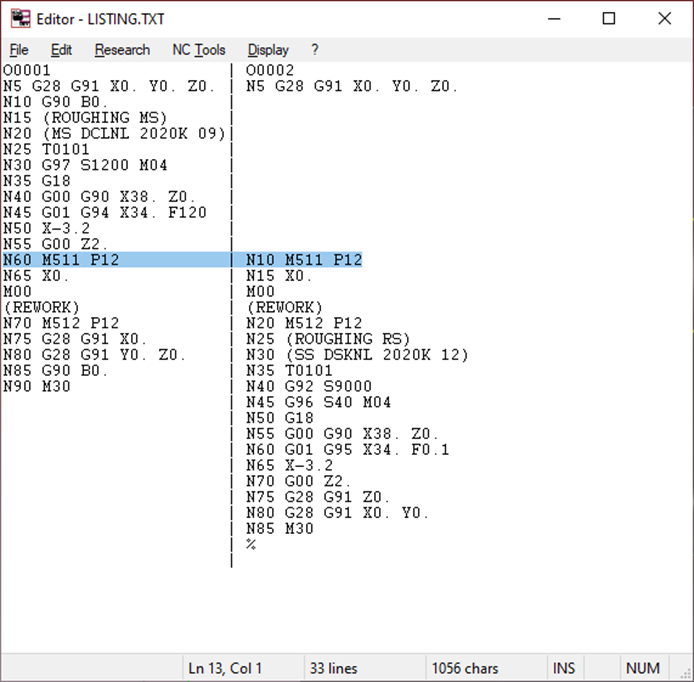
Task: Open the question mark help menu
Action: coord(315,50)
